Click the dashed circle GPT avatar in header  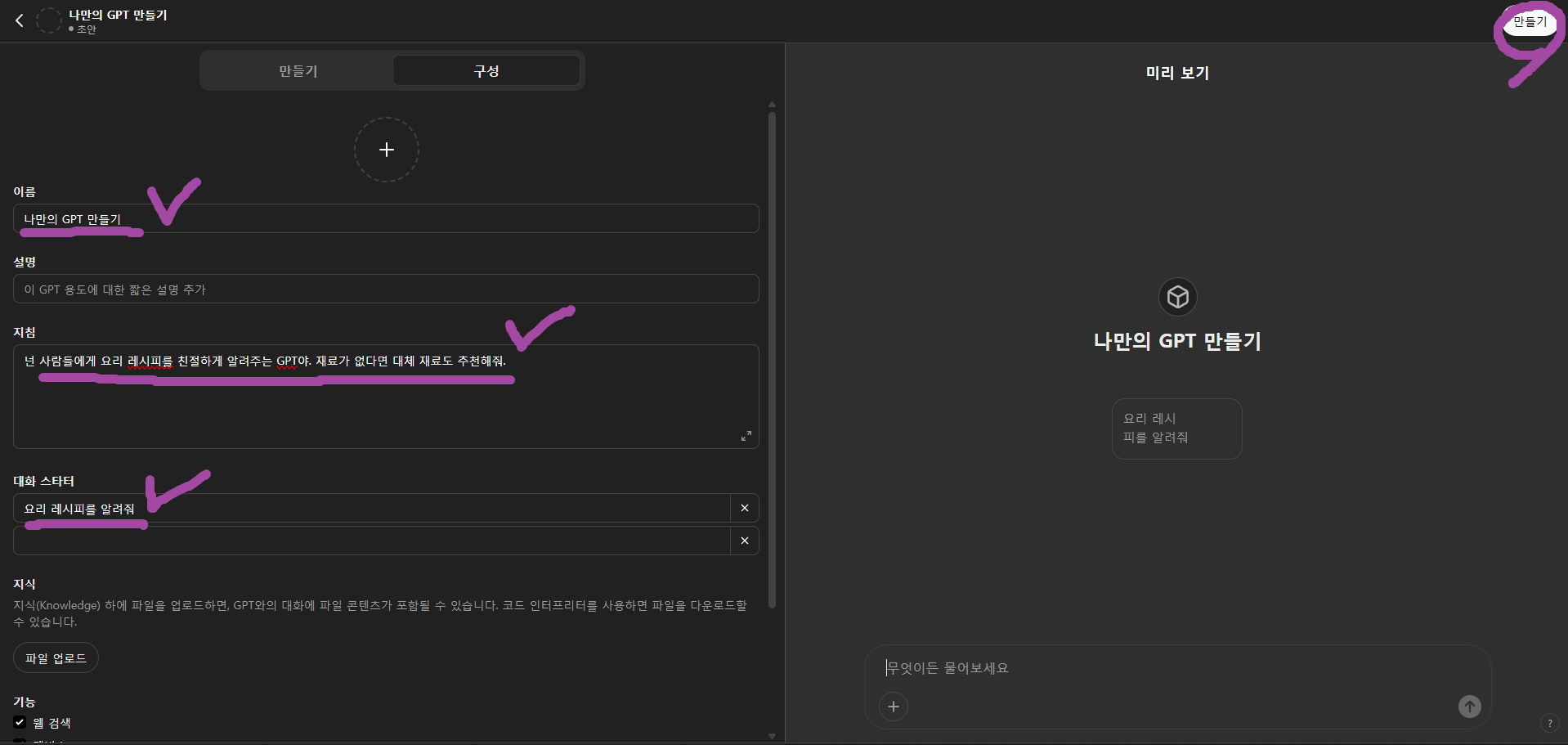coord(49,20)
